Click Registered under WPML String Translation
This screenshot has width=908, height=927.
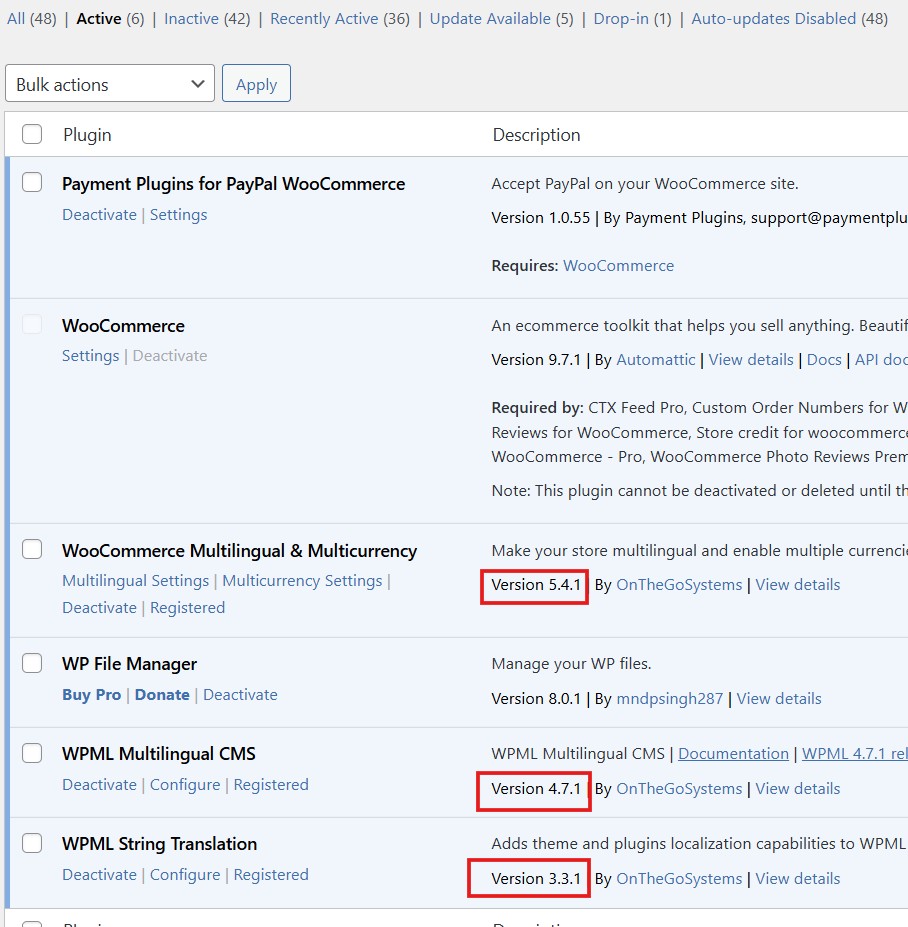click(x=271, y=874)
